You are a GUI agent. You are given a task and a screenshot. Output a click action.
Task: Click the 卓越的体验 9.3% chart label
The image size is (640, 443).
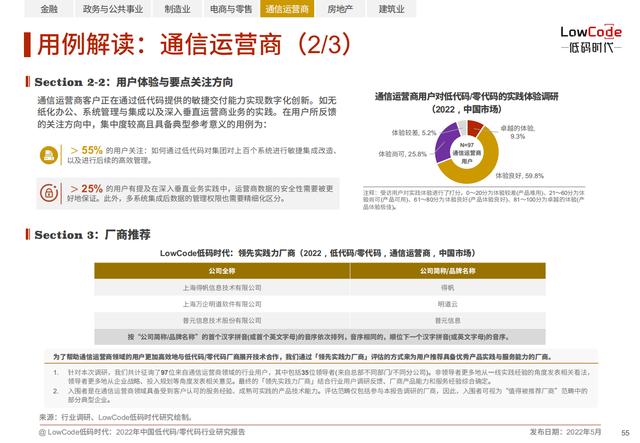pyautogui.click(x=518, y=132)
